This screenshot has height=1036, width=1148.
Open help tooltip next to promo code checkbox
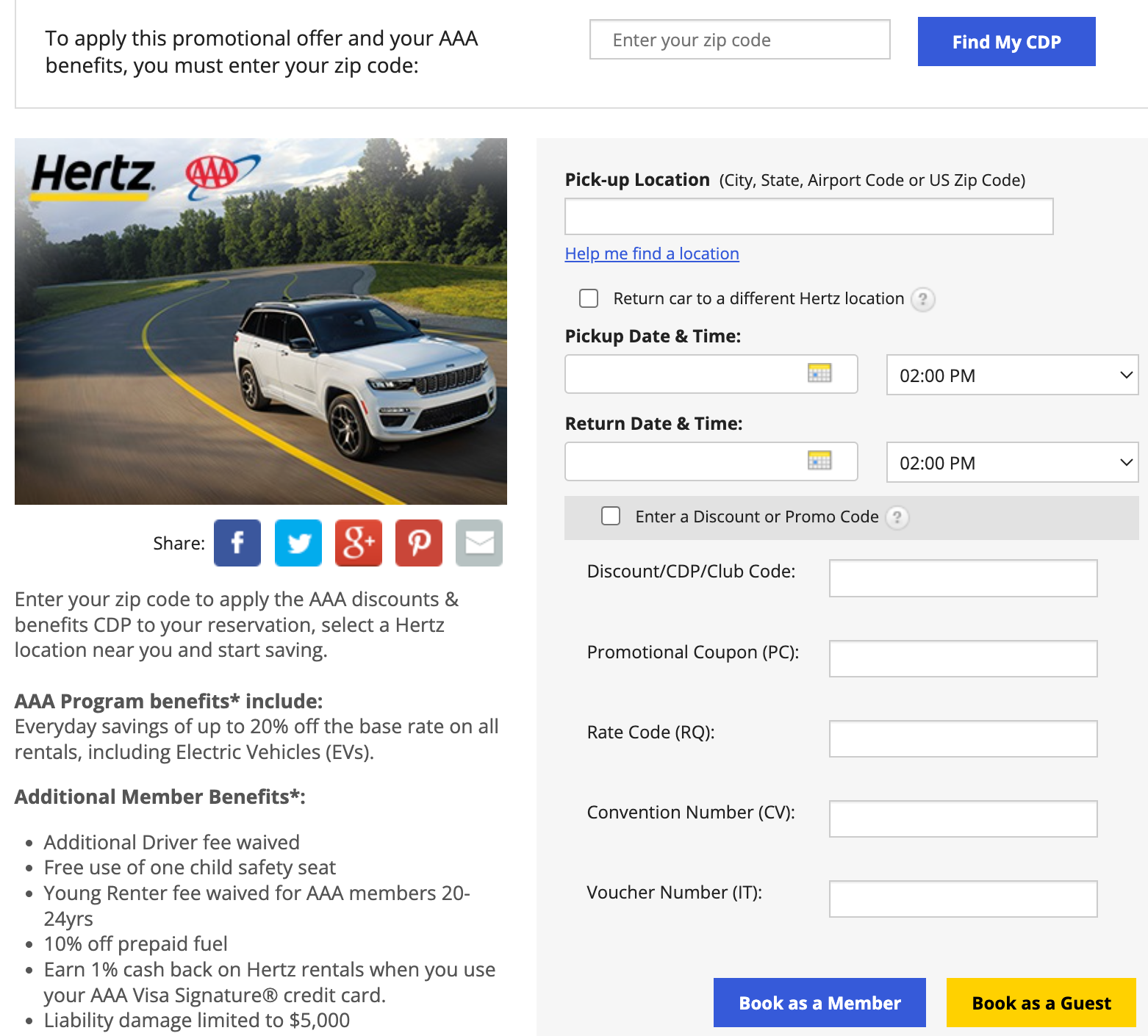897,518
